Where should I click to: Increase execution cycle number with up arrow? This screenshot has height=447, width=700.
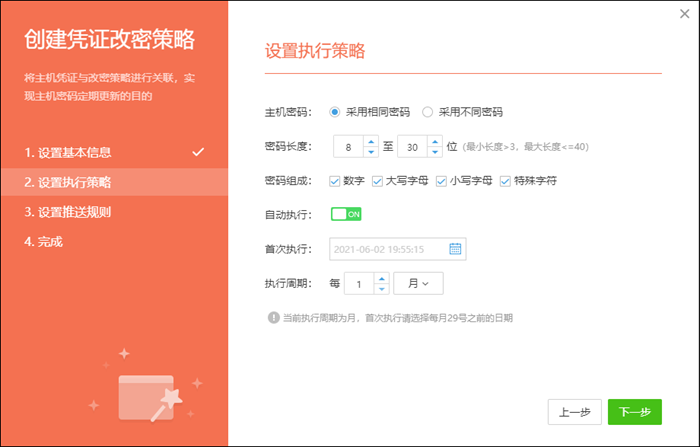pos(381,278)
